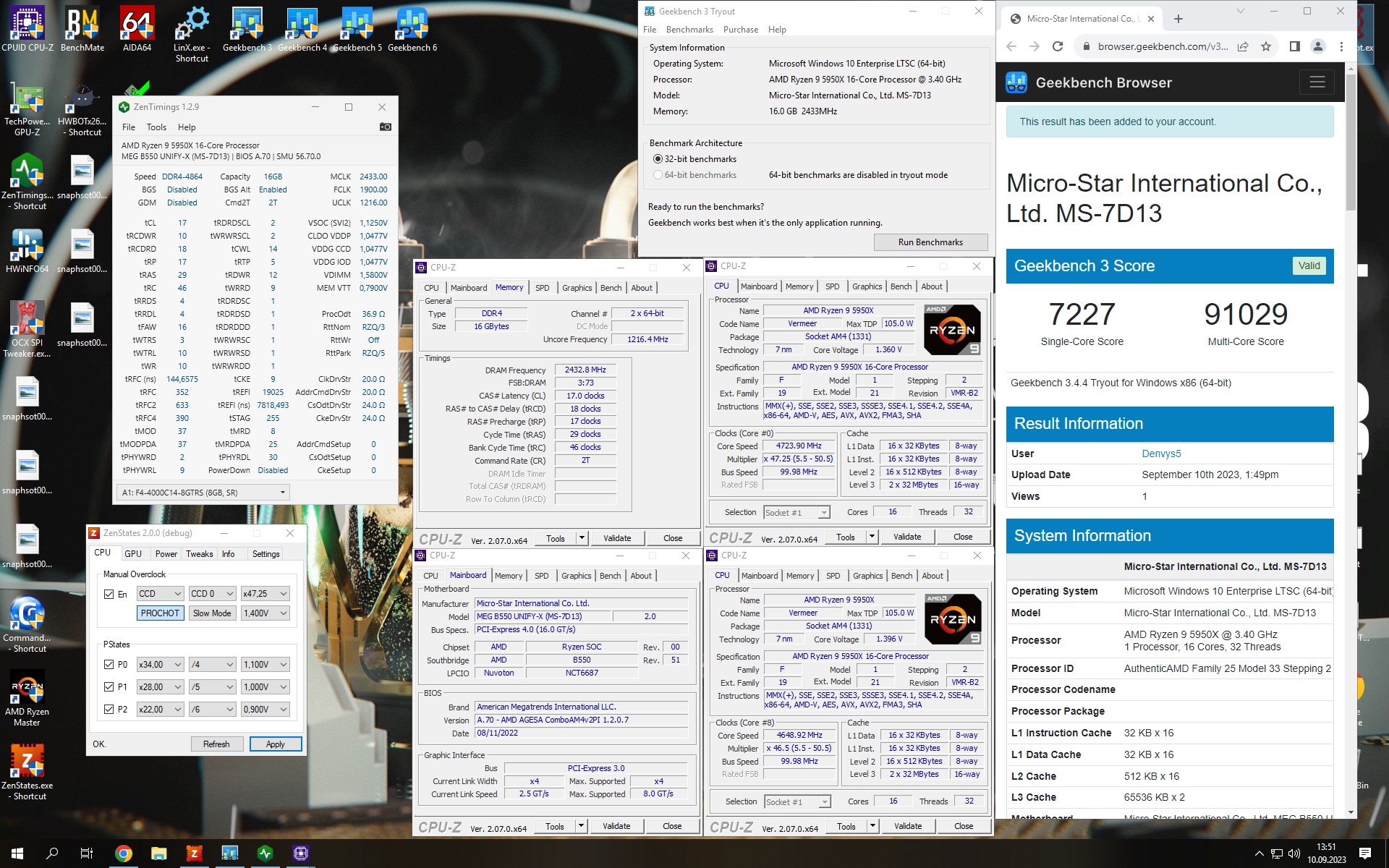Open SPD tab in Memory CPU-Z window
This screenshot has height=868, width=1389.
542,288
